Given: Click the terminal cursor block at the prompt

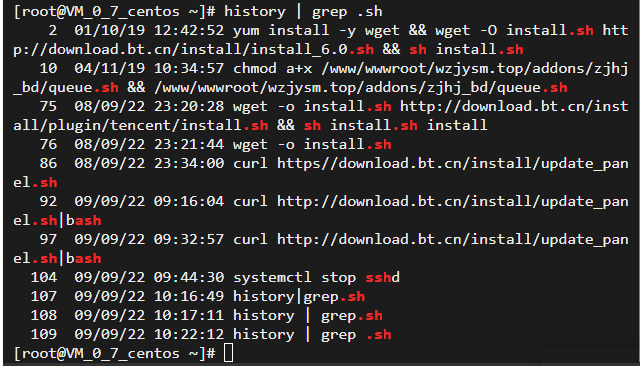Looking at the screenshot, I should 229,353.
